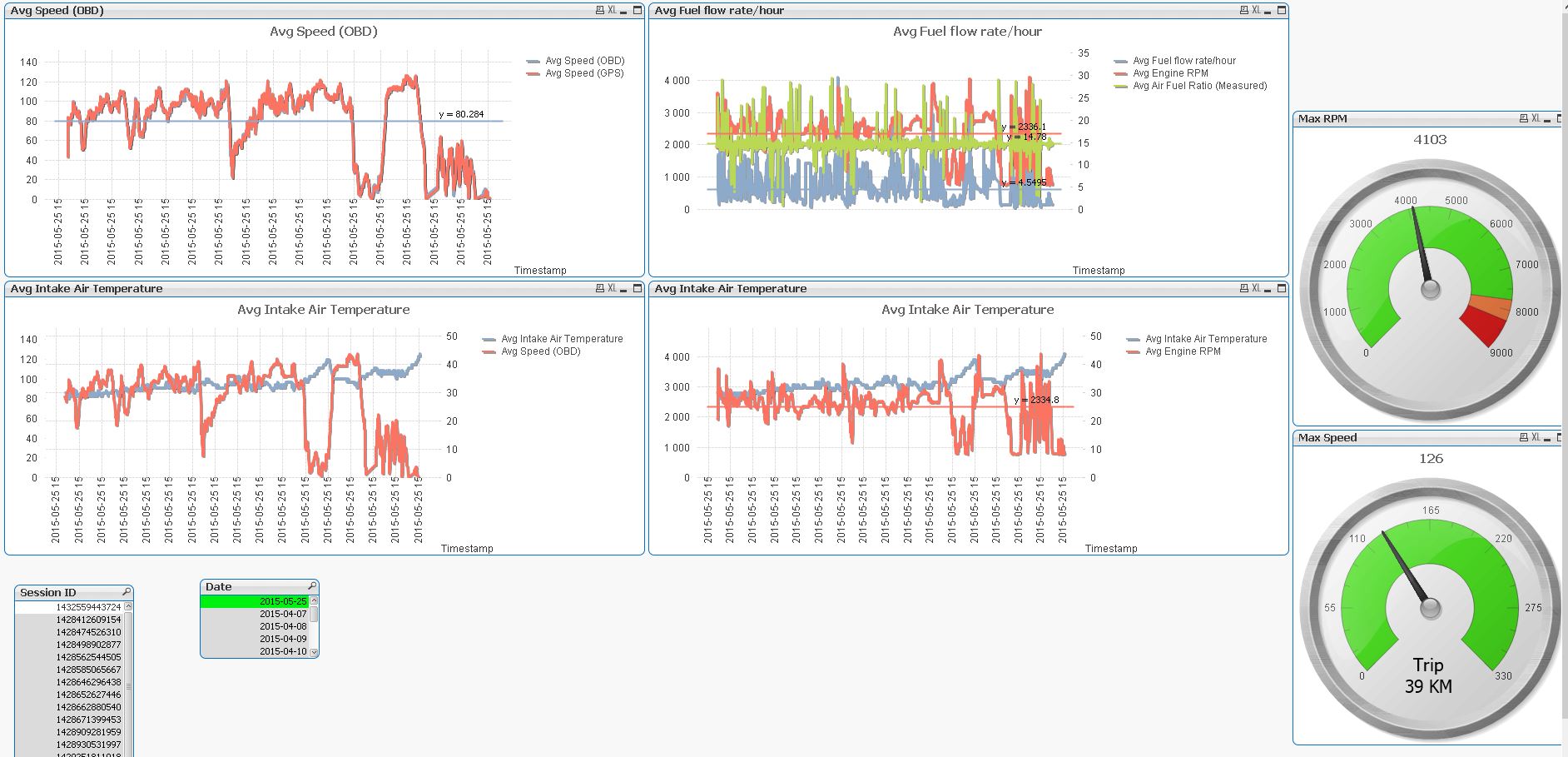Send Avg Speed (OBD) chart to Excel
1568x757 pixels.
(613, 11)
